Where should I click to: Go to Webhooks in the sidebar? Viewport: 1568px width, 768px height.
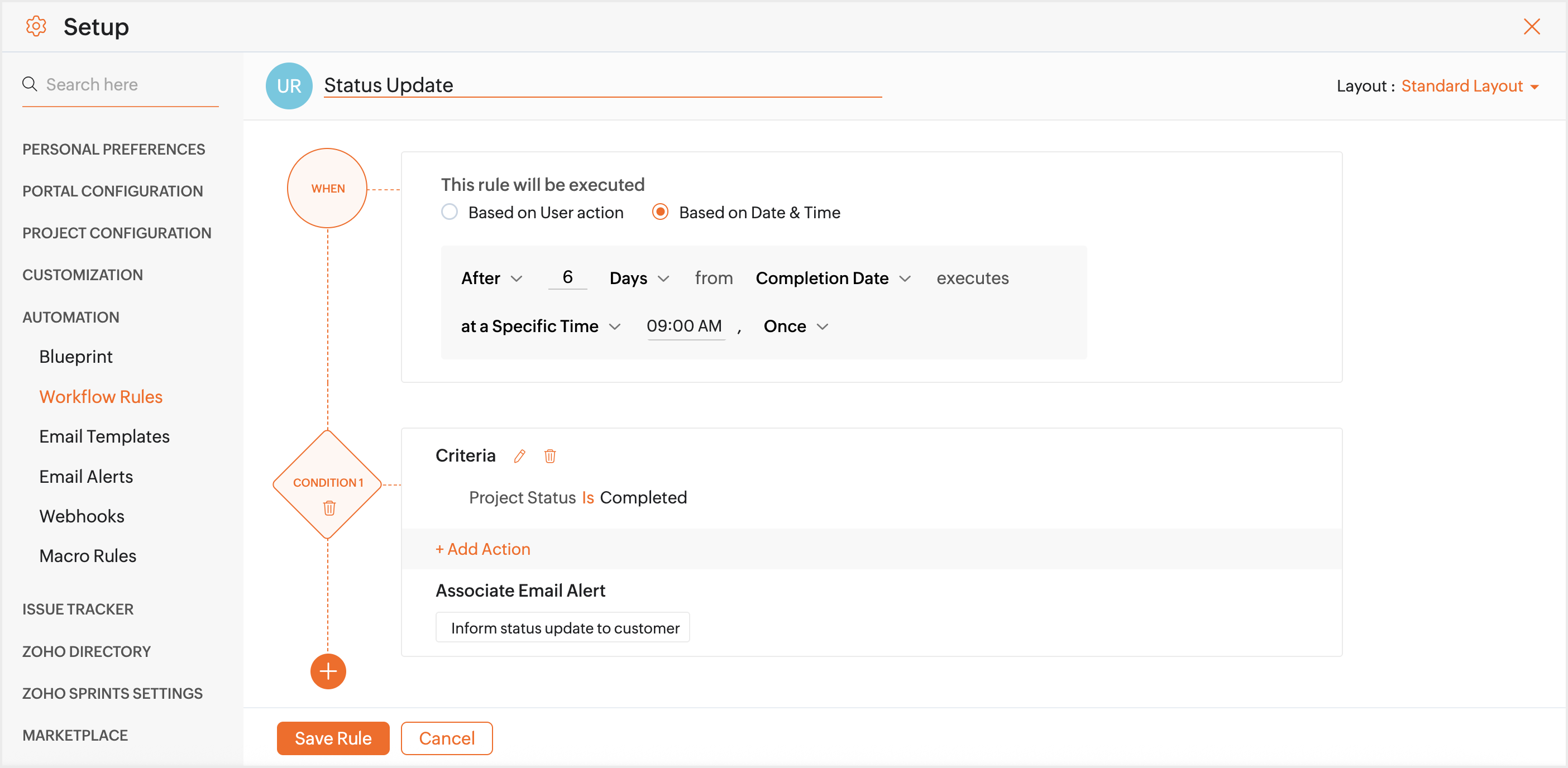point(82,516)
